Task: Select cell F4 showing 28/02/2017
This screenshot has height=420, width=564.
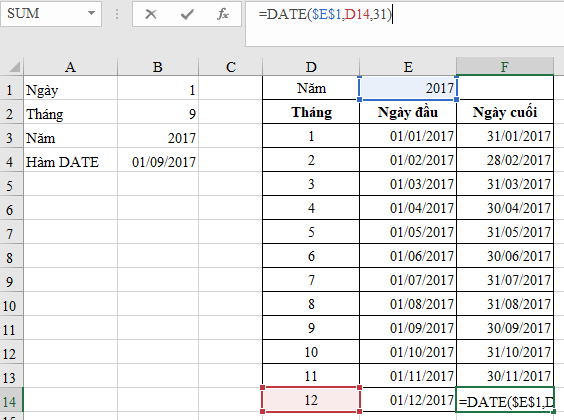Action: tap(505, 160)
